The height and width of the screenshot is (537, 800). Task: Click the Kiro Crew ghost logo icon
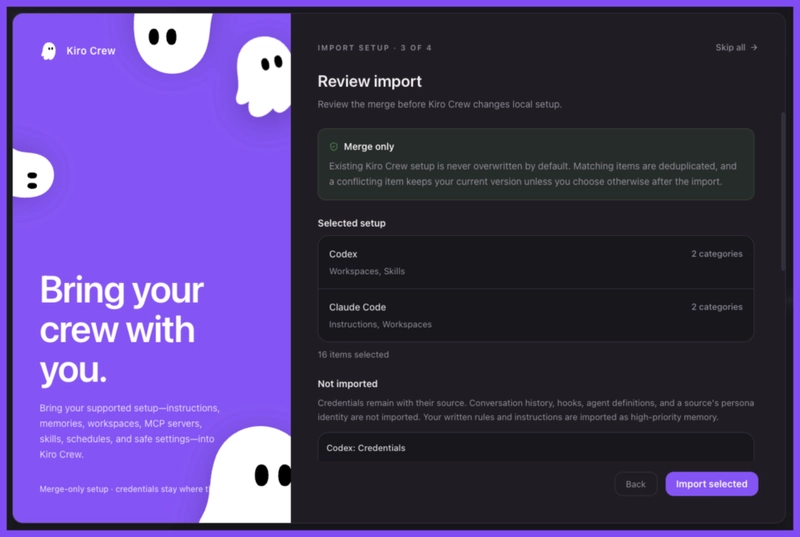pyautogui.click(x=49, y=51)
